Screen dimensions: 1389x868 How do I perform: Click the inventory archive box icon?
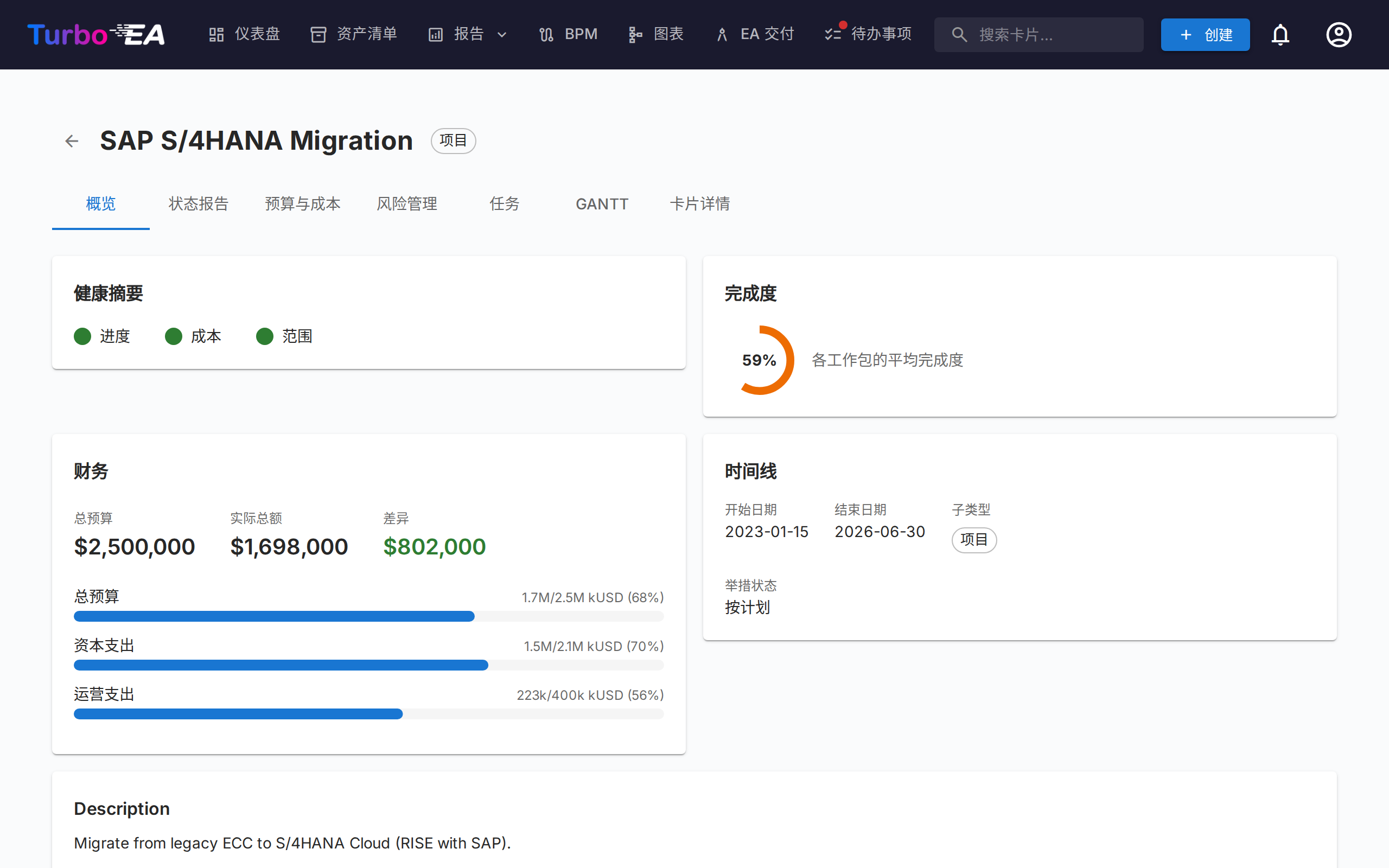tap(318, 34)
